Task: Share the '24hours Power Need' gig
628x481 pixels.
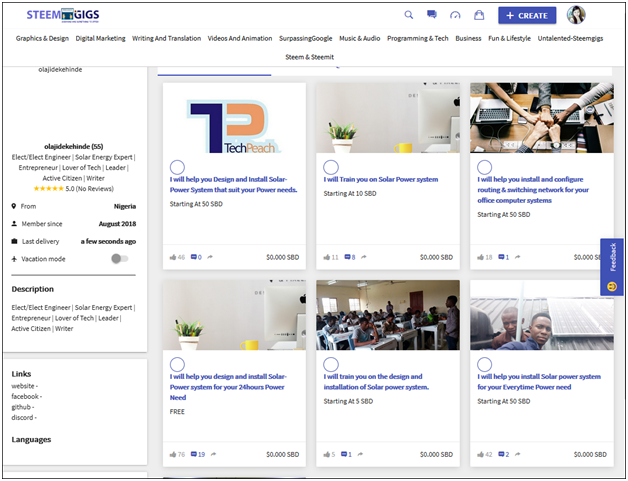Action: pos(213,454)
